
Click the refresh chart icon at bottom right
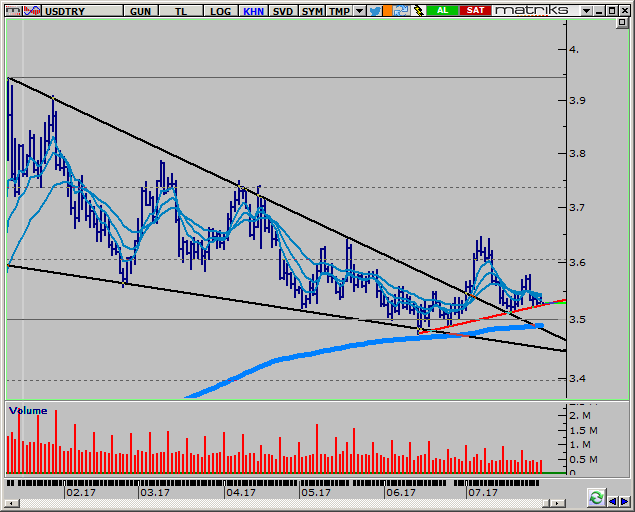(595, 497)
